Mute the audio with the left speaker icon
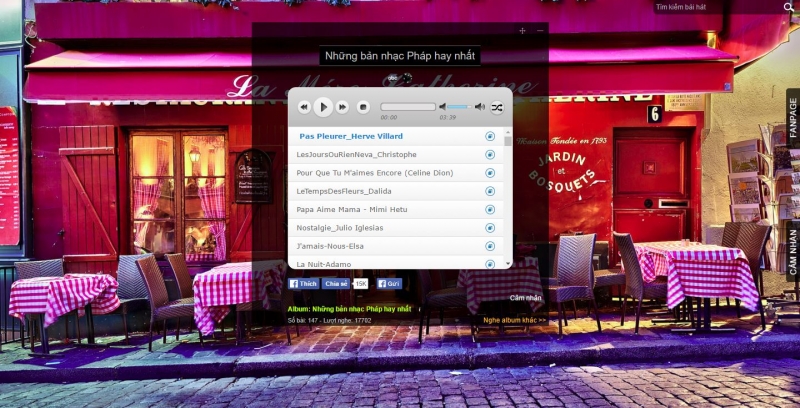The height and width of the screenshot is (408, 800). coord(442,107)
